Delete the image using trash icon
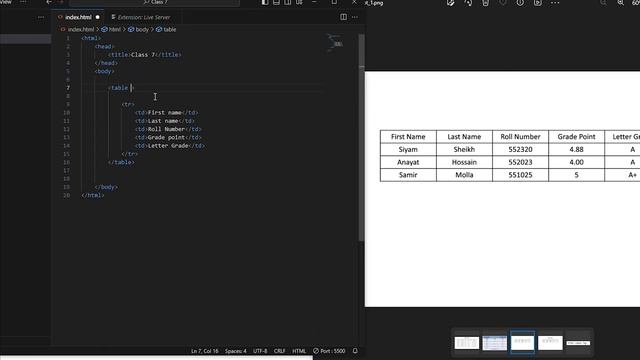Image resolution: width=640 pixels, height=360 pixels. [x=485, y=3]
